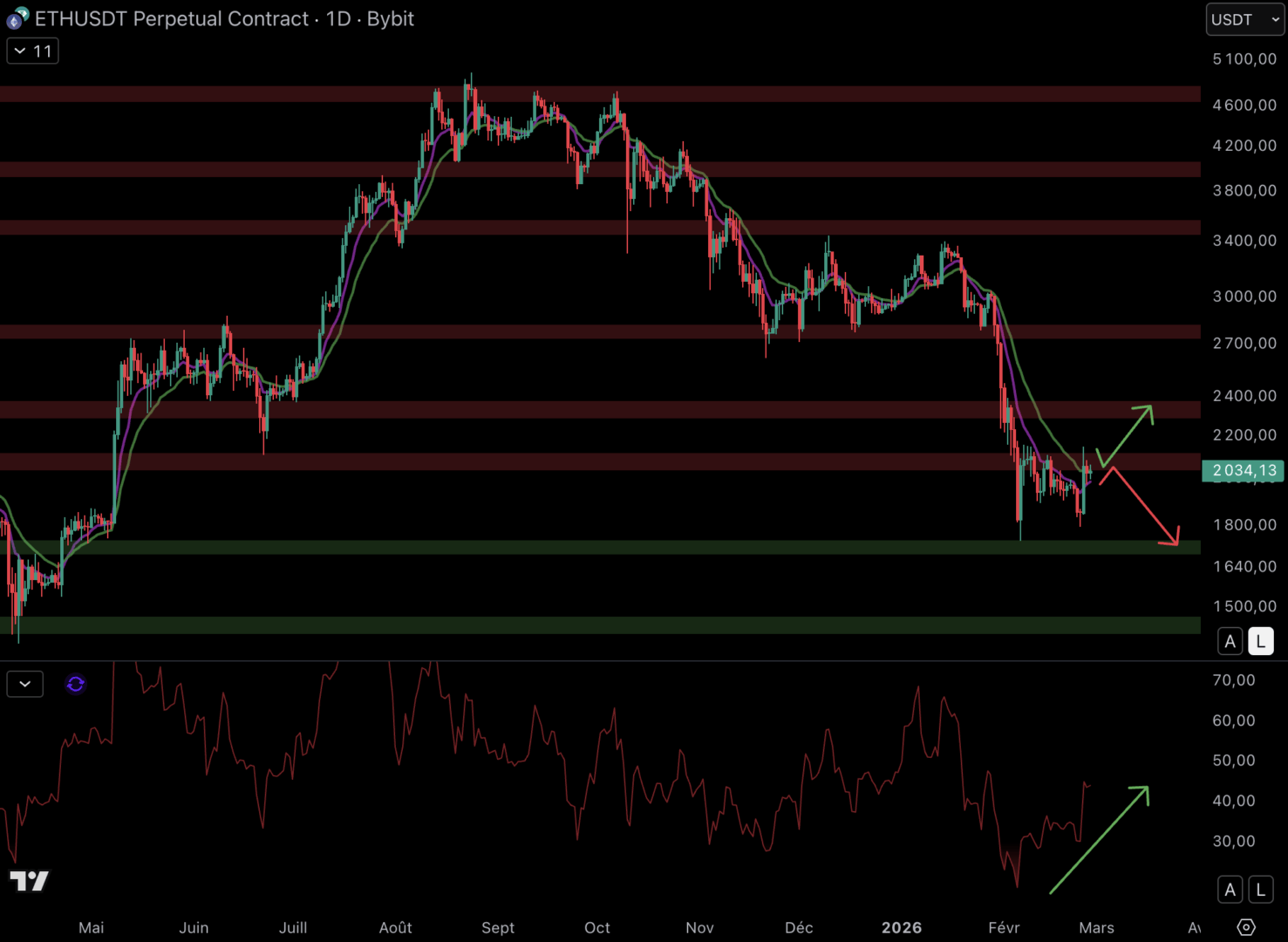Toggle log scale L on the main price axis
The width and height of the screenshot is (1288, 942).
coord(1260,642)
